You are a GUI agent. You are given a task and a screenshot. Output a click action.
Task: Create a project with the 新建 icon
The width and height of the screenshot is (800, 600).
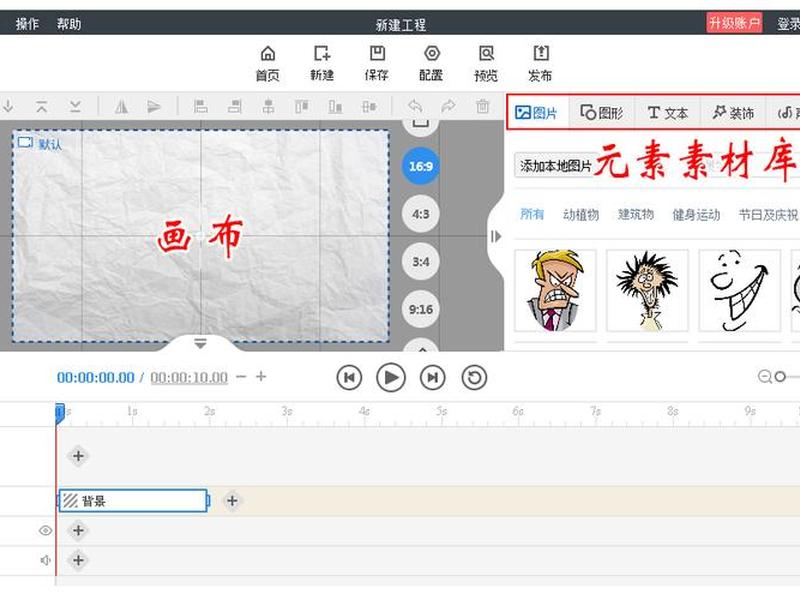(x=322, y=63)
